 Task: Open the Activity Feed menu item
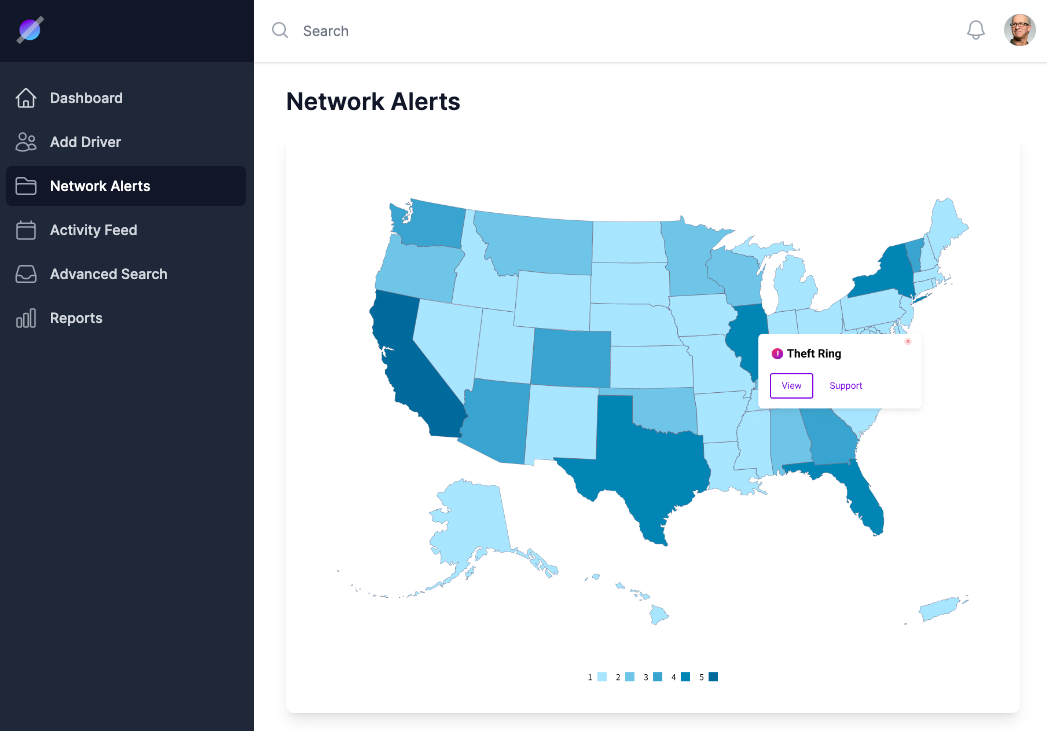93,230
